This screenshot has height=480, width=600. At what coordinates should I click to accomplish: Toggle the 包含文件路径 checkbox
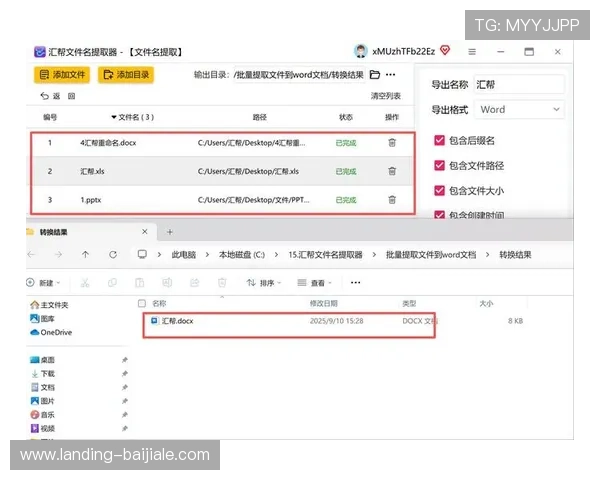pos(439,165)
